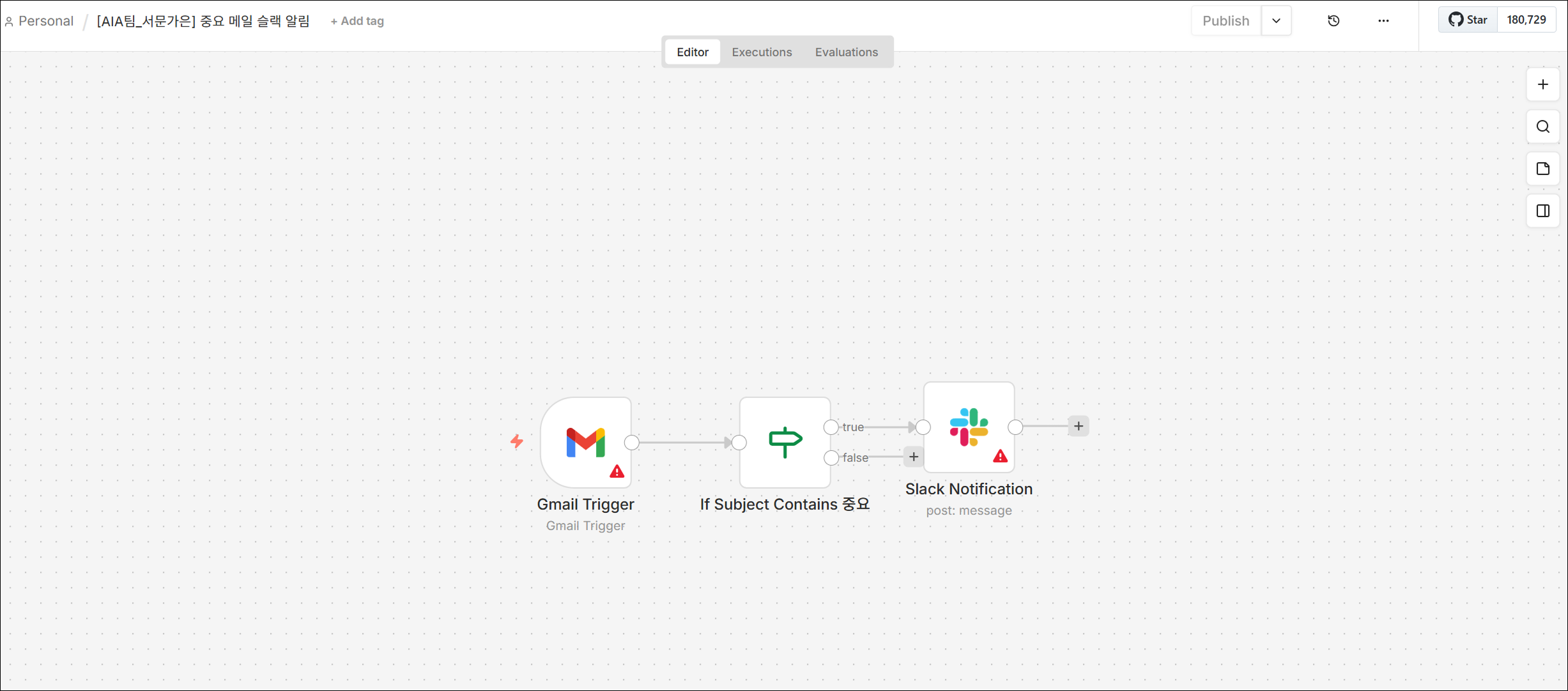Select the If Subject Contains node
Viewport: 1568px width, 691px height.
(785, 442)
